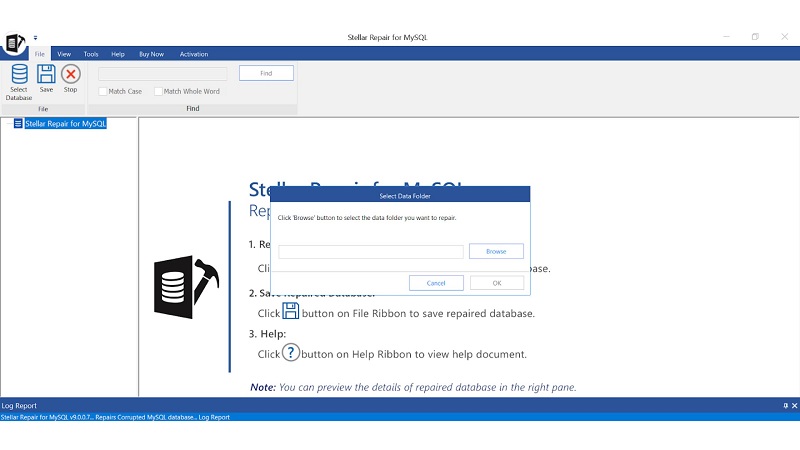Click the help question mark icon
Screen dimensions: 800x450
pyautogui.click(x=291, y=353)
